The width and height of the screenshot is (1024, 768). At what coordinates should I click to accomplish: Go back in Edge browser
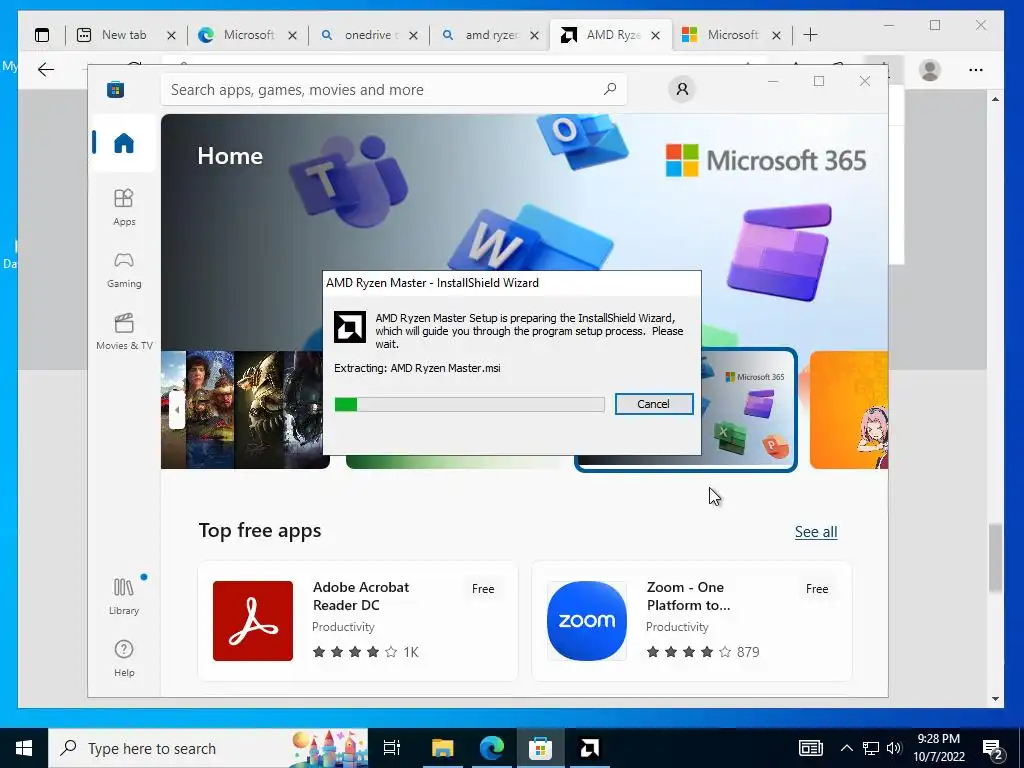[x=46, y=69]
